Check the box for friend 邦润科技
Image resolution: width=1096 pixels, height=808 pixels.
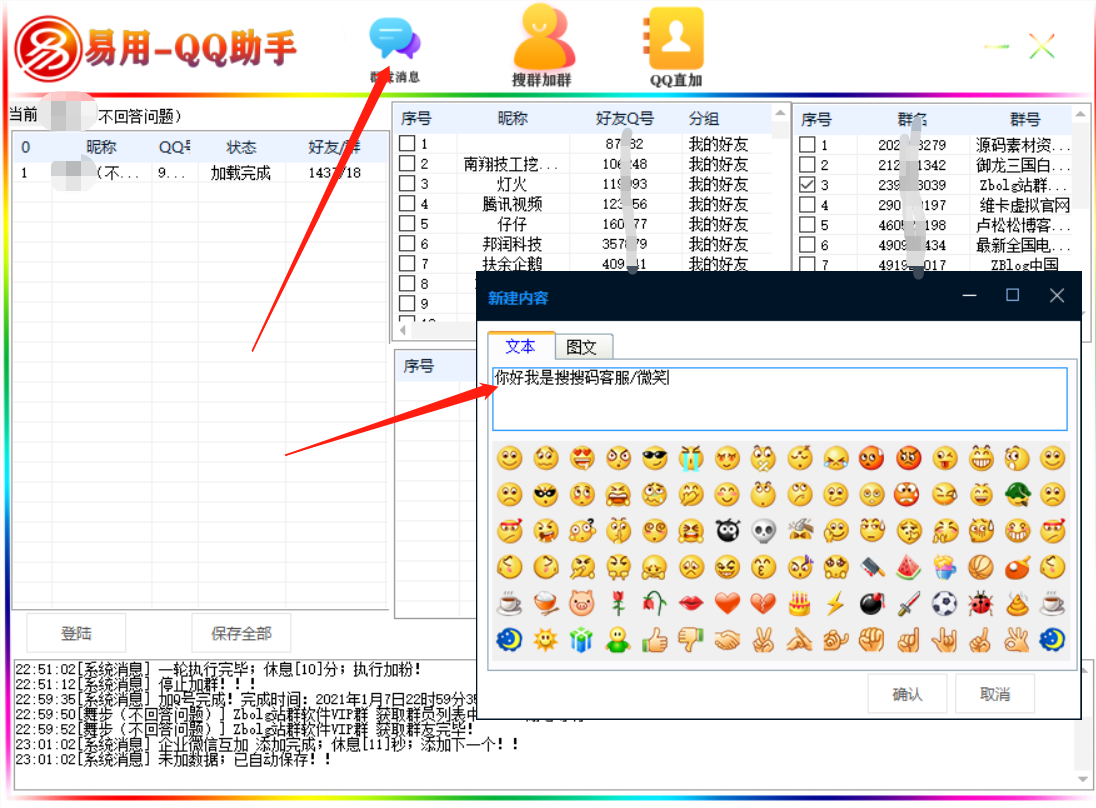tap(407, 243)
